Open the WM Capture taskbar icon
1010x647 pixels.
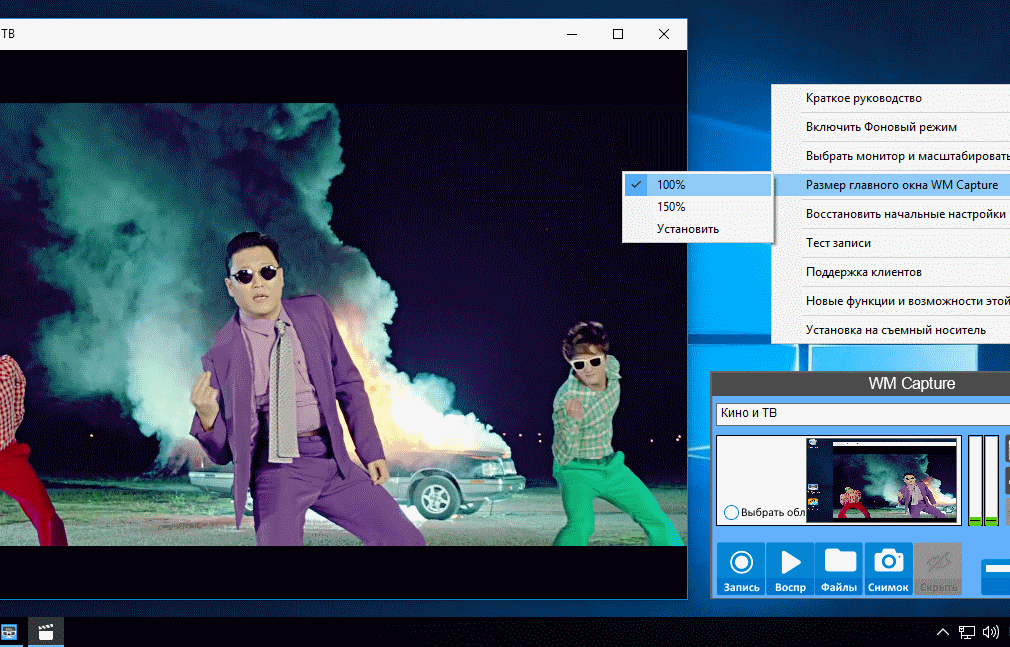pos(9,632)
